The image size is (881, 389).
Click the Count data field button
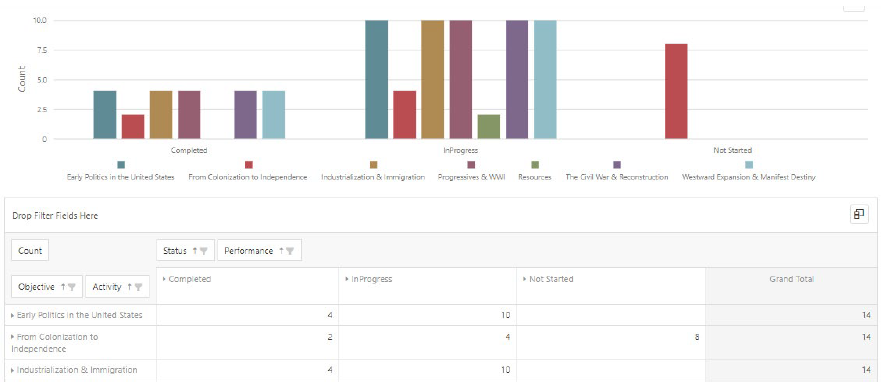coord(30,251)
